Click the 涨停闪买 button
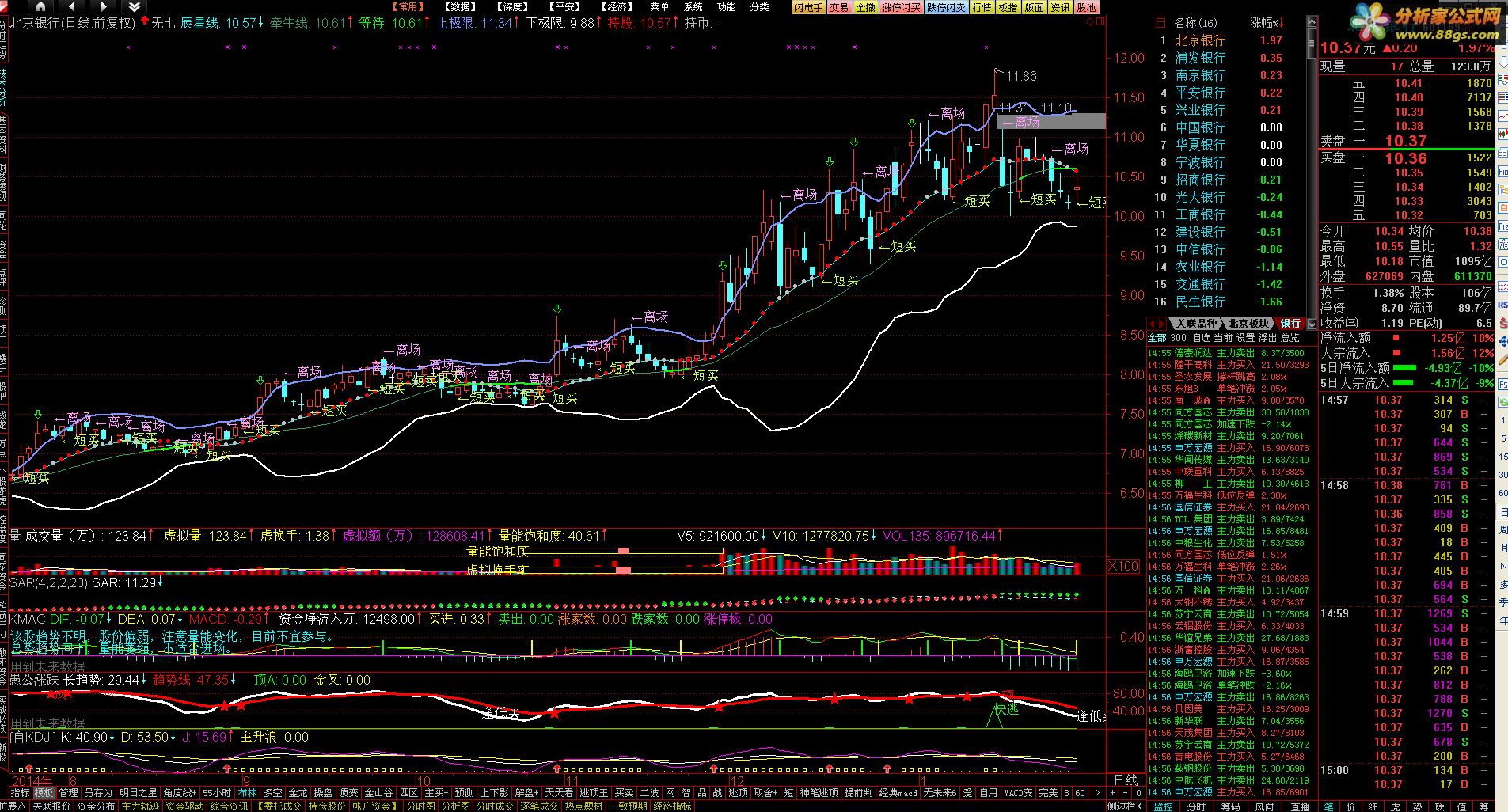Viewport: 1508px width, 812px height. point(902,7)
